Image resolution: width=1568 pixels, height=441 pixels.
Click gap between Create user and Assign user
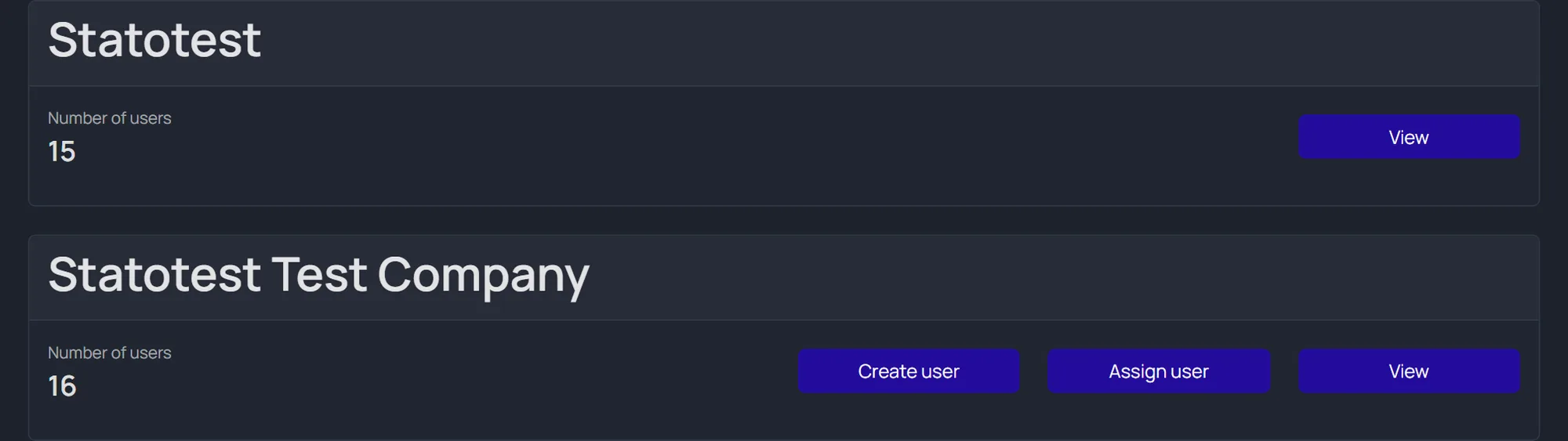coord(1034,371)
